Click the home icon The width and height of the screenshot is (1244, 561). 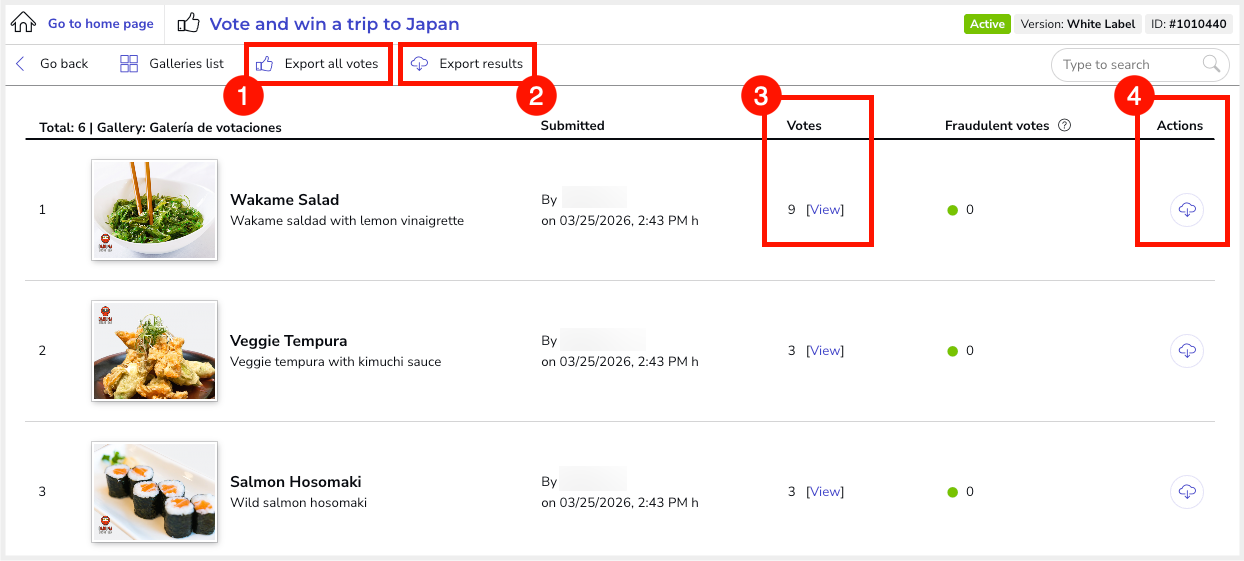(x=23, y=23)
